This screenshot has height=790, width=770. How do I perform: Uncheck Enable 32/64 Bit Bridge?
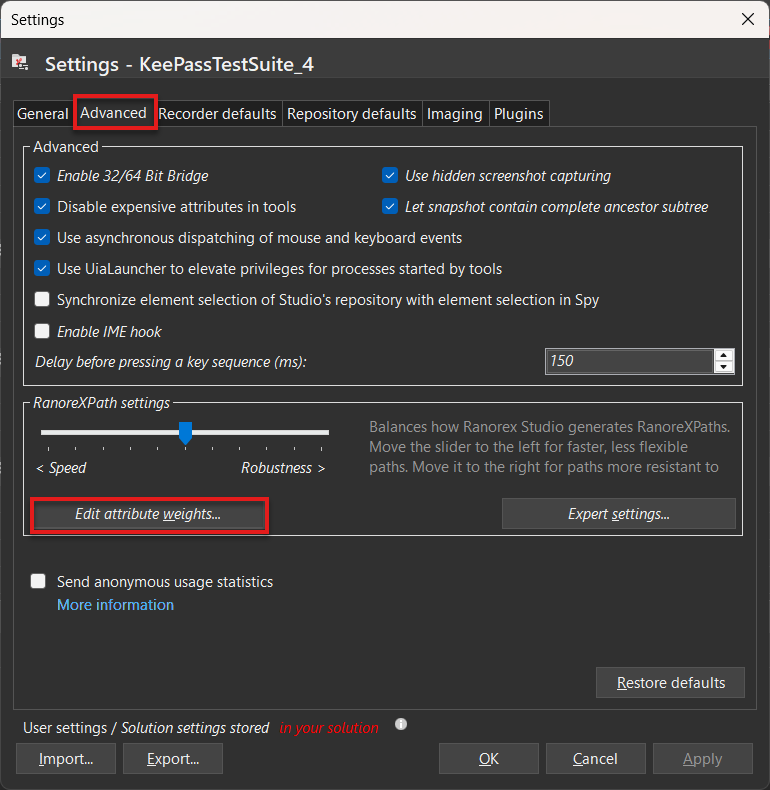[42, 175]
